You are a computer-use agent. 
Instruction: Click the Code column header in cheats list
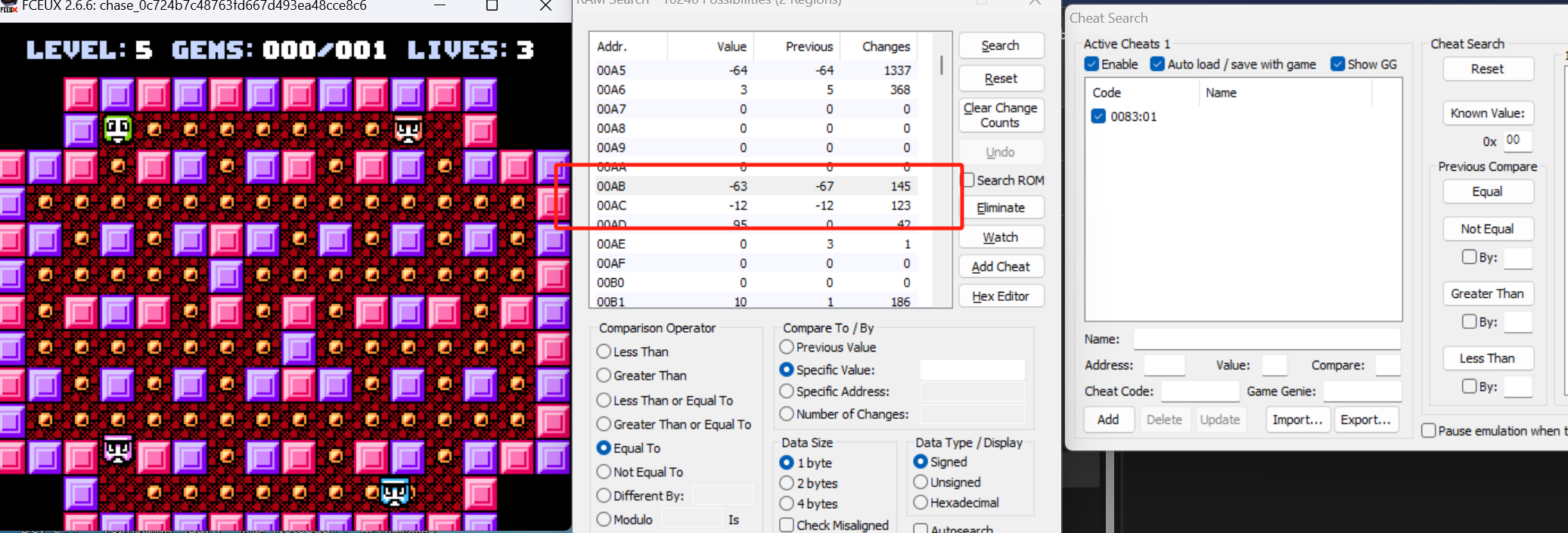(x=1142, y=92)
